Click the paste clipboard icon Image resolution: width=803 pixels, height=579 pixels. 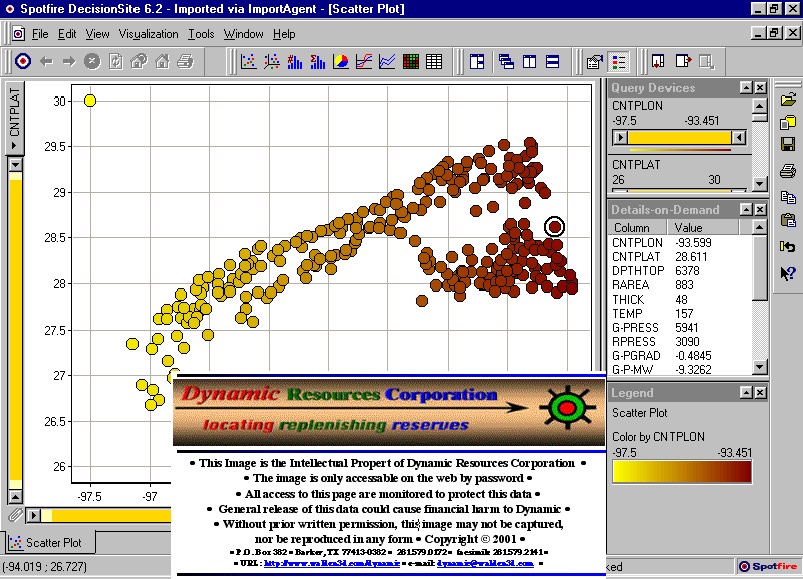[788, 221]
